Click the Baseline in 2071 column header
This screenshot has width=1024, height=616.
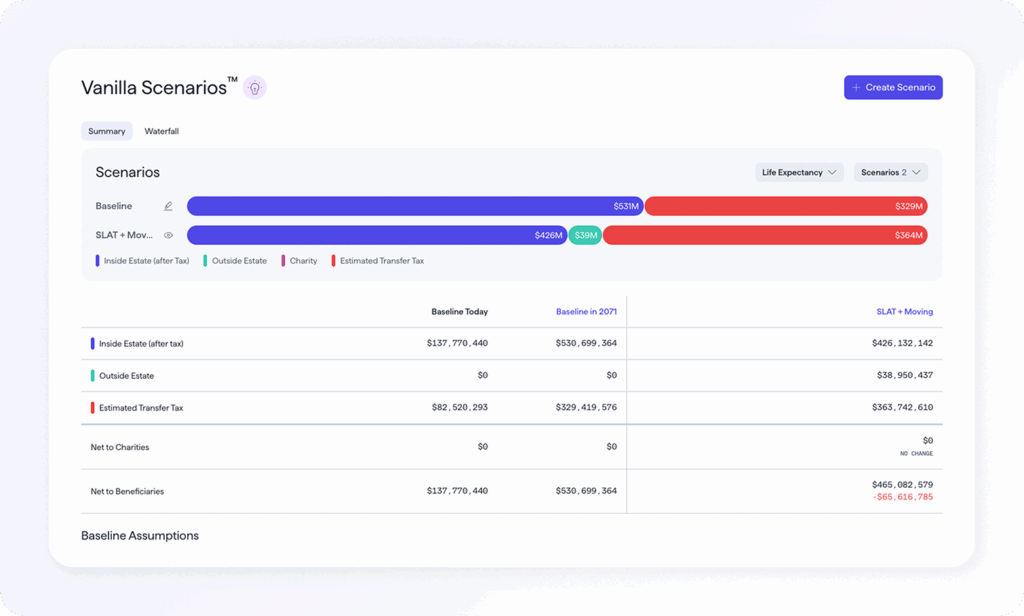pos(586,312)
